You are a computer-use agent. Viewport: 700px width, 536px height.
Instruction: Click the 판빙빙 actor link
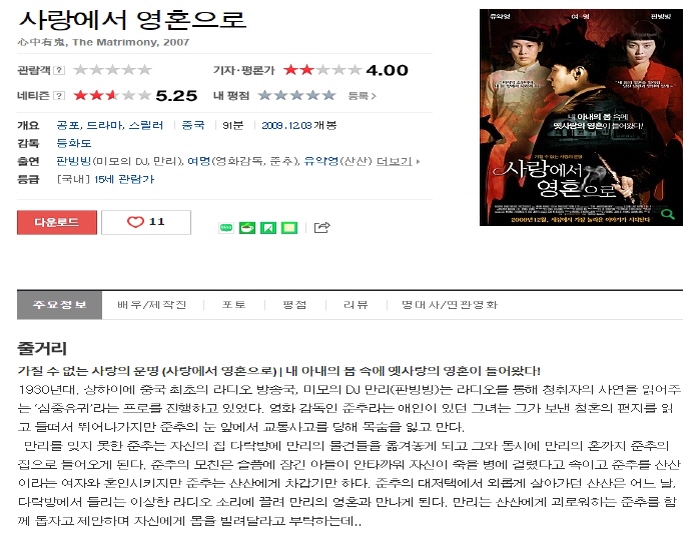pos(74,161)
